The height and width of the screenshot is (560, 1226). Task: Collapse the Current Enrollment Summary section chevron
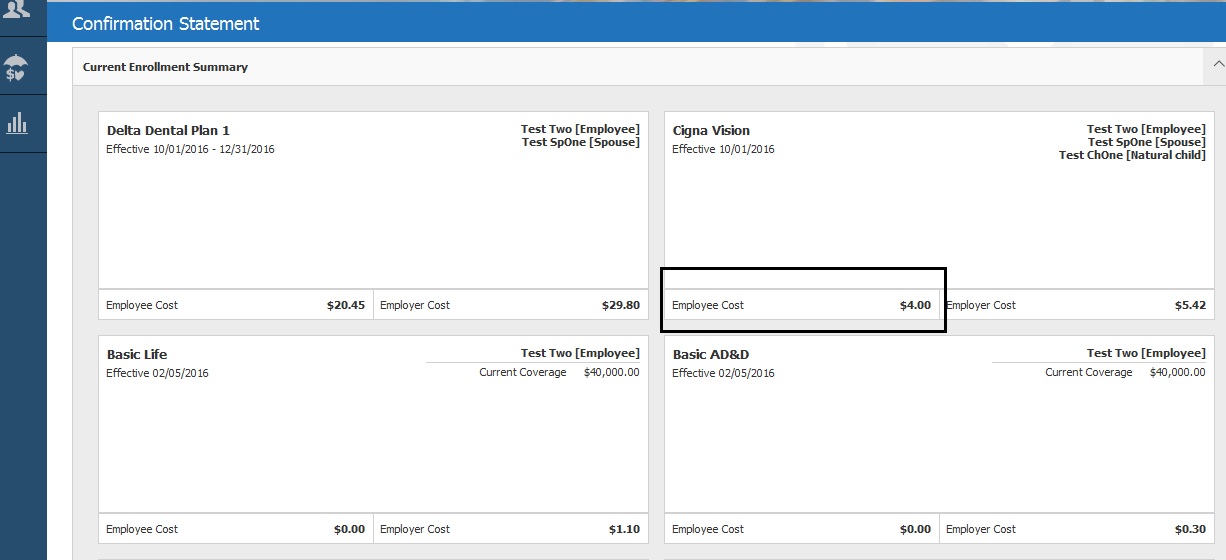click(1217, 64)
